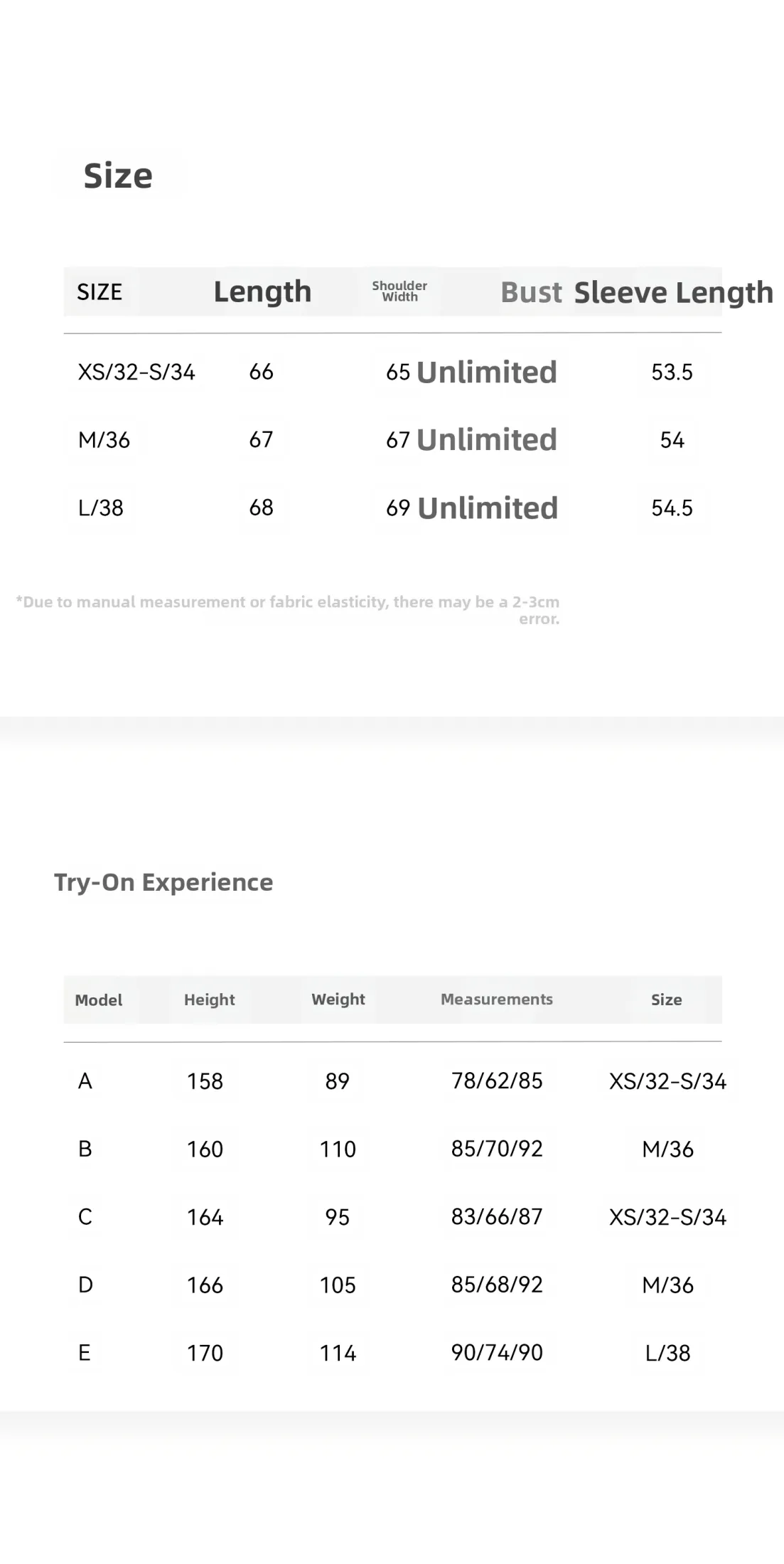Click the 53.5 sleeve length value

672,372
